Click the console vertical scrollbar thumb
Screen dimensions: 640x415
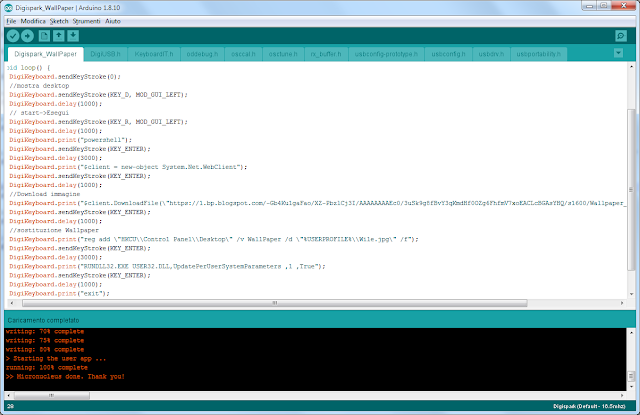pyautogui.click(x=631, y=375)
